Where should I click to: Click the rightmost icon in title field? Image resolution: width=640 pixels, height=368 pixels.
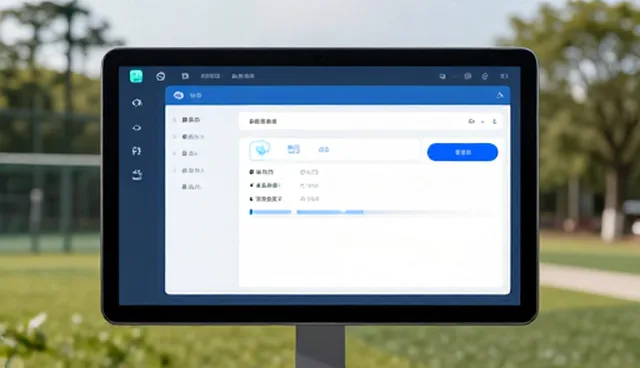coord(494,122)
